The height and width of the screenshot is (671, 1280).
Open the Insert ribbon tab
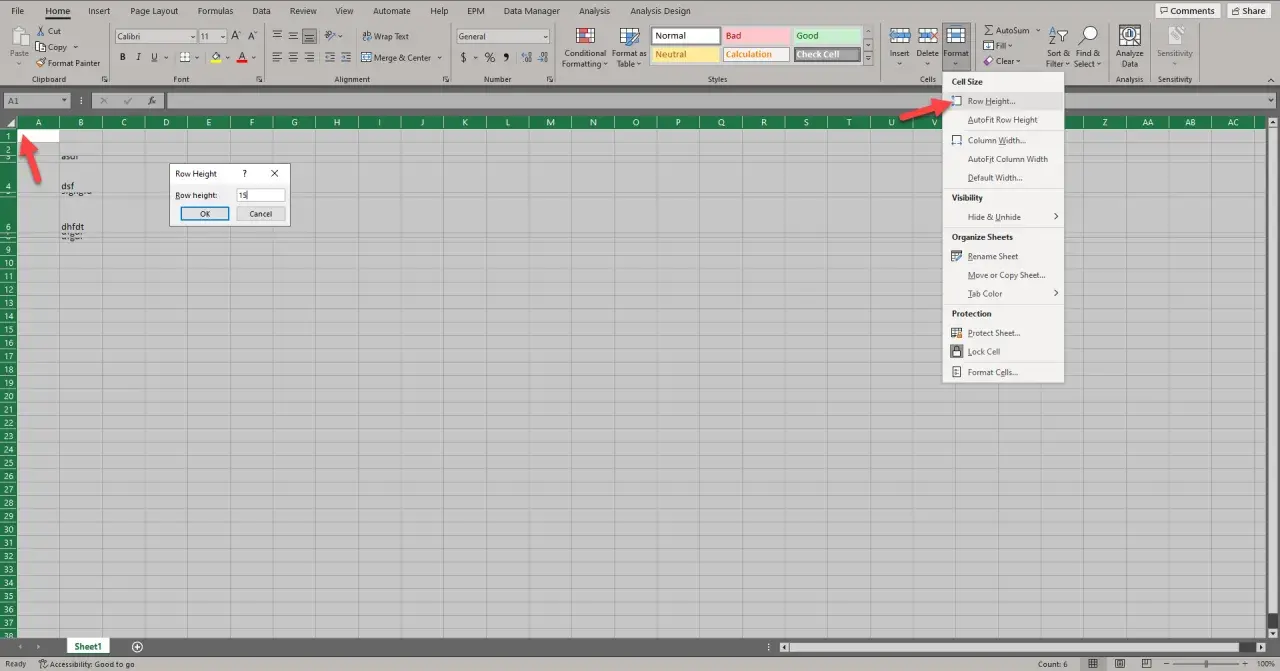click(99, 11)
